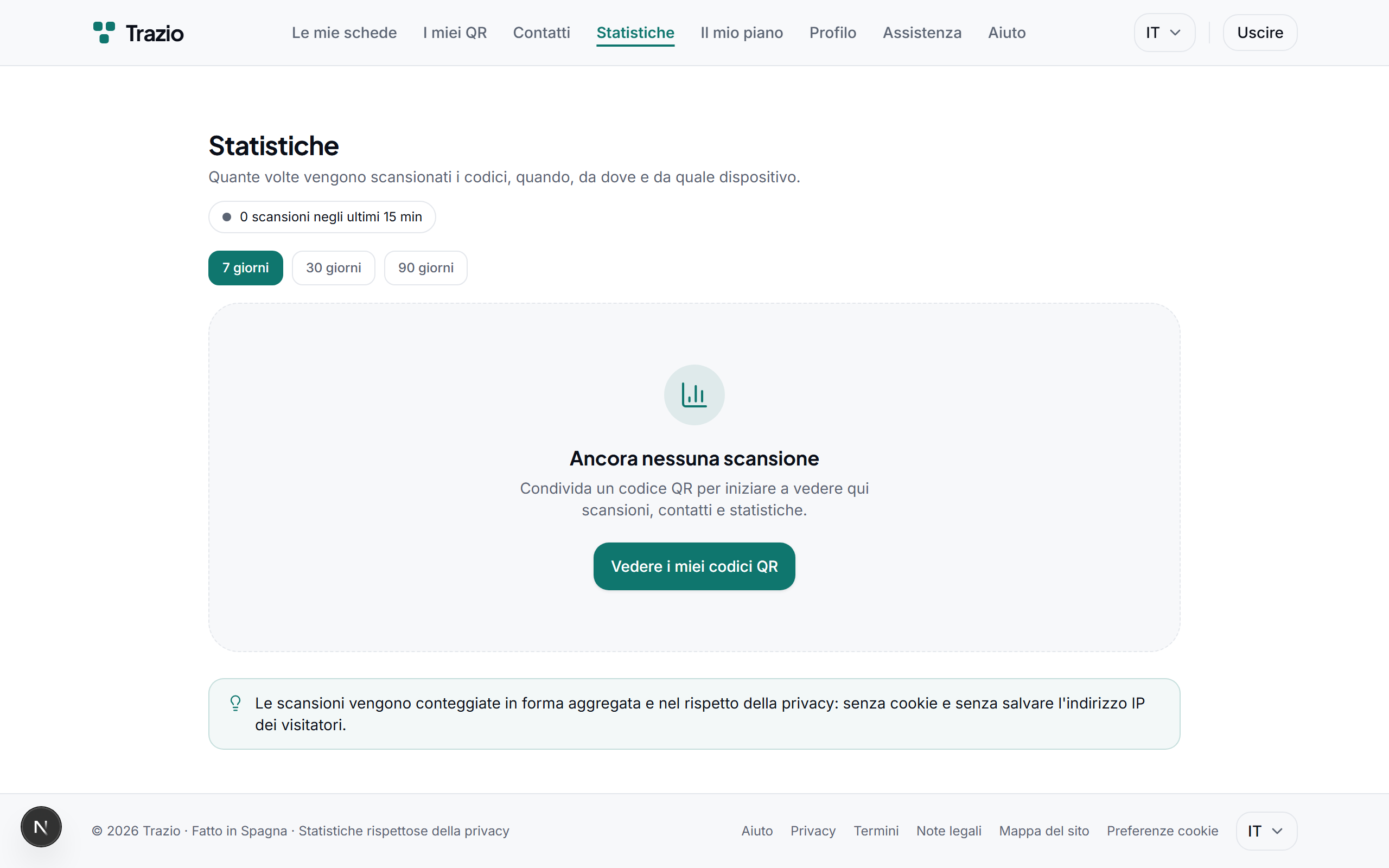Open the Privacy footer link
Screen dimensions: 1389x868
[x=813, y=831]
